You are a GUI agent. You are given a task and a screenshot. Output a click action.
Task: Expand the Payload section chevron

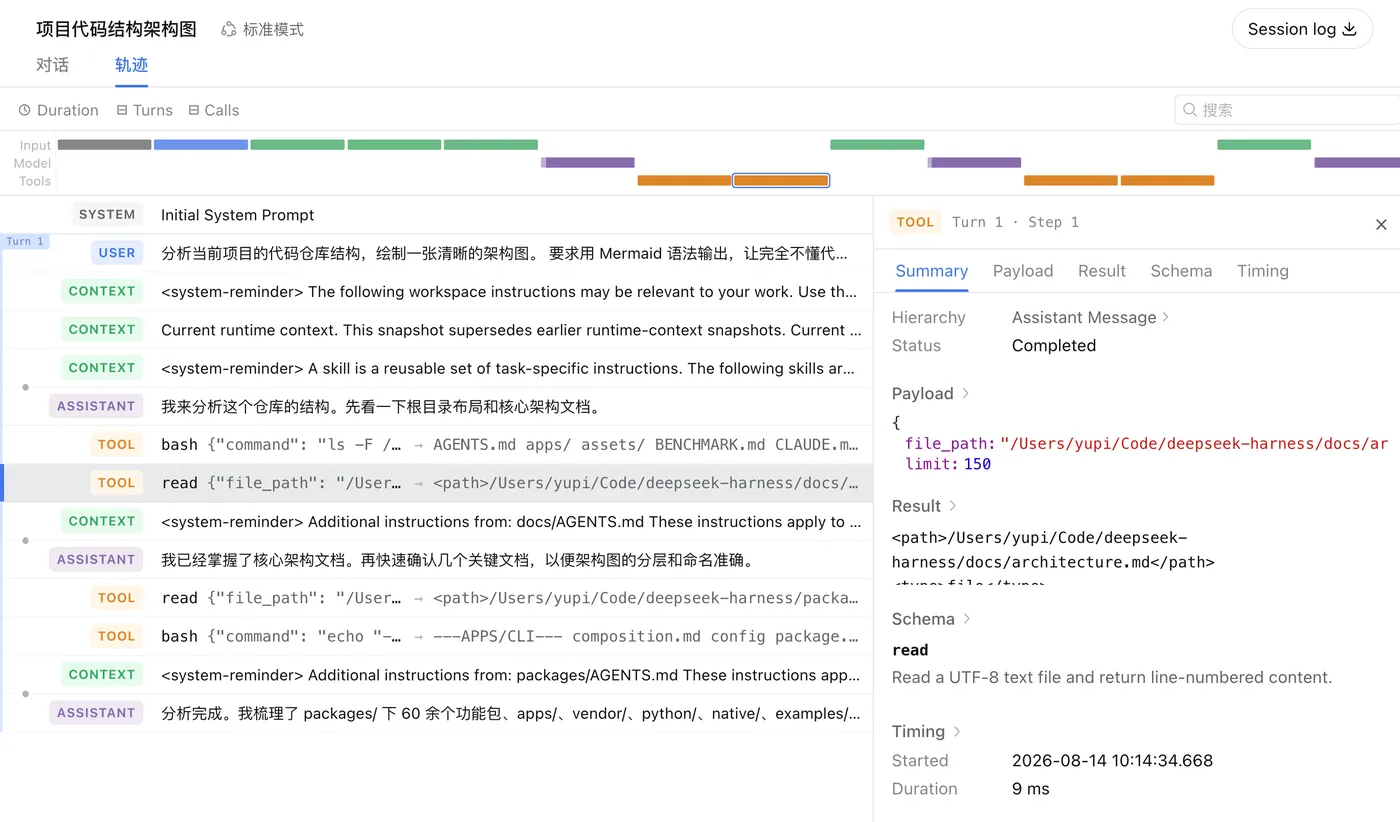point(966,393)
